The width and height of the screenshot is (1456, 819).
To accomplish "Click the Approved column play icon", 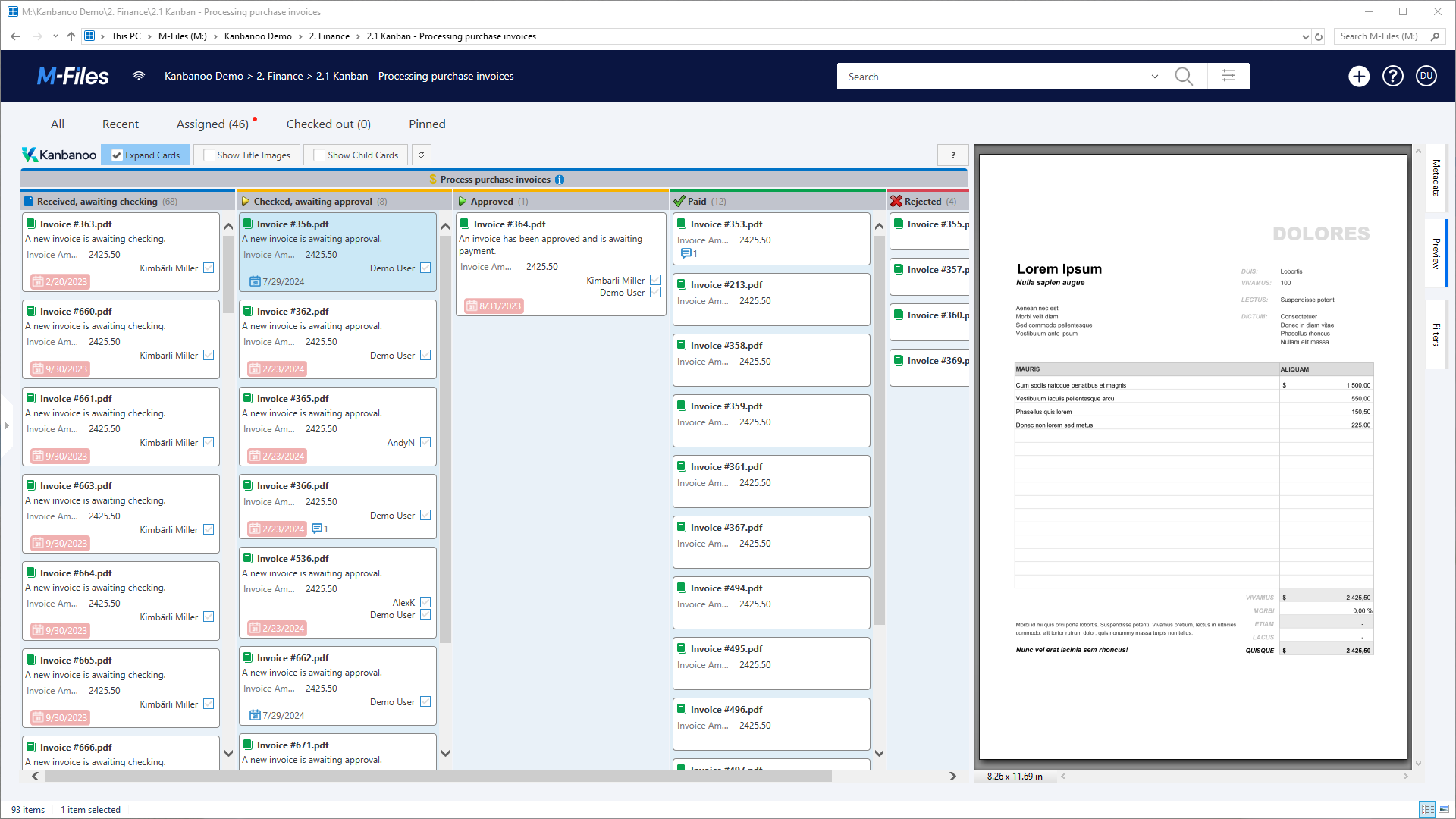I will pos(463,201).
